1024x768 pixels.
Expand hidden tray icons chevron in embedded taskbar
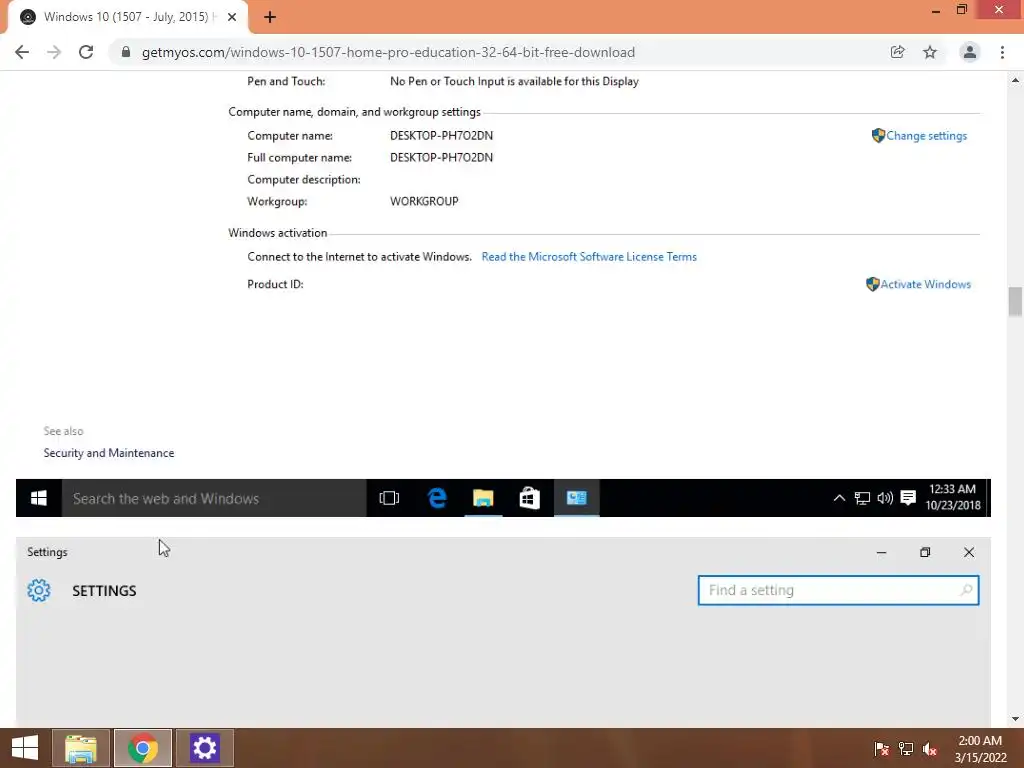coord(839,498)
